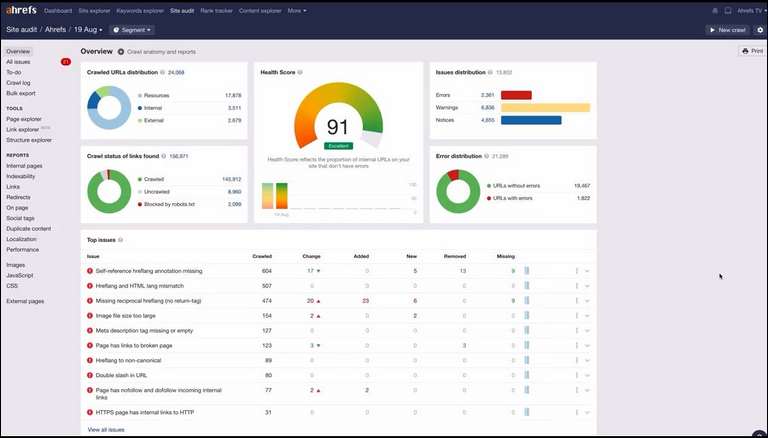This screenshot has height=438, width=768.
Task: Open three-dot menu for Self-reference hreflang annotation missing
Action: (576, 271)
